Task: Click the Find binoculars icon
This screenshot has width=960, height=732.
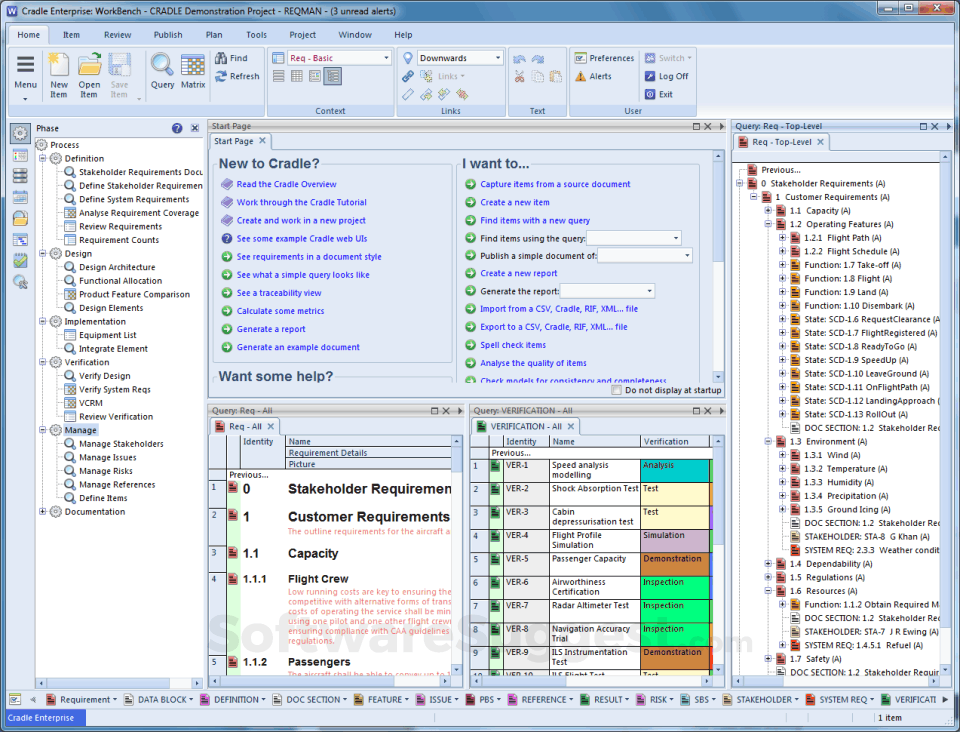Action: [x=221, y=58]
